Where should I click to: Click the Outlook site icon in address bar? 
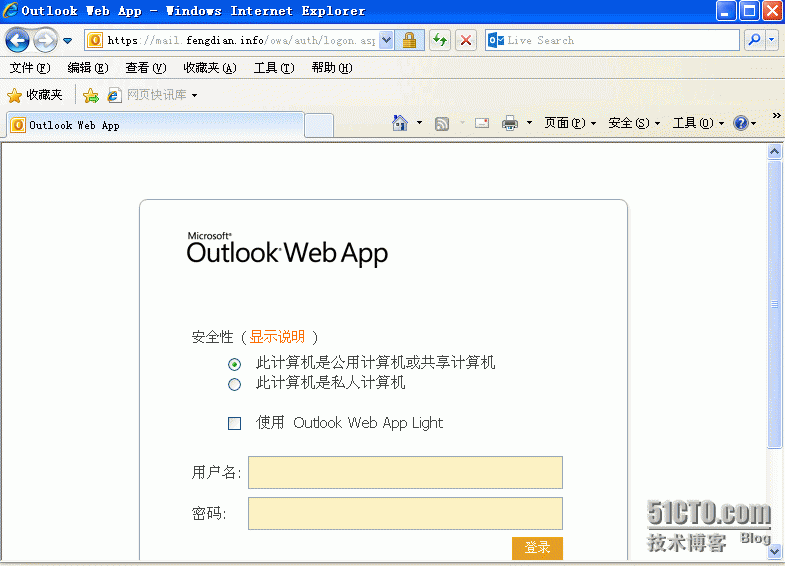tap(95, 41)
